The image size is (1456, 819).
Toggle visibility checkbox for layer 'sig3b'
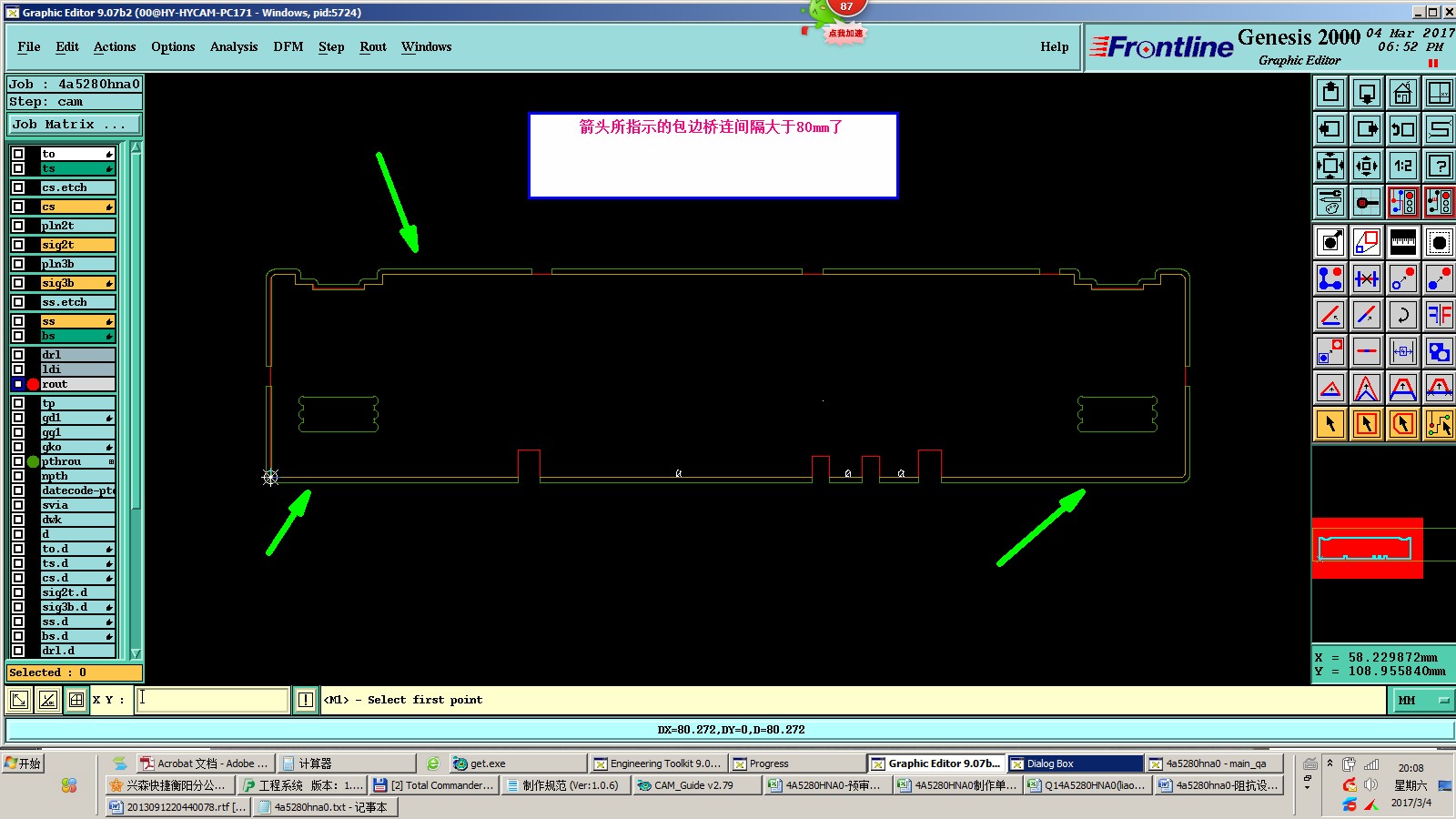tap(18, 283)
